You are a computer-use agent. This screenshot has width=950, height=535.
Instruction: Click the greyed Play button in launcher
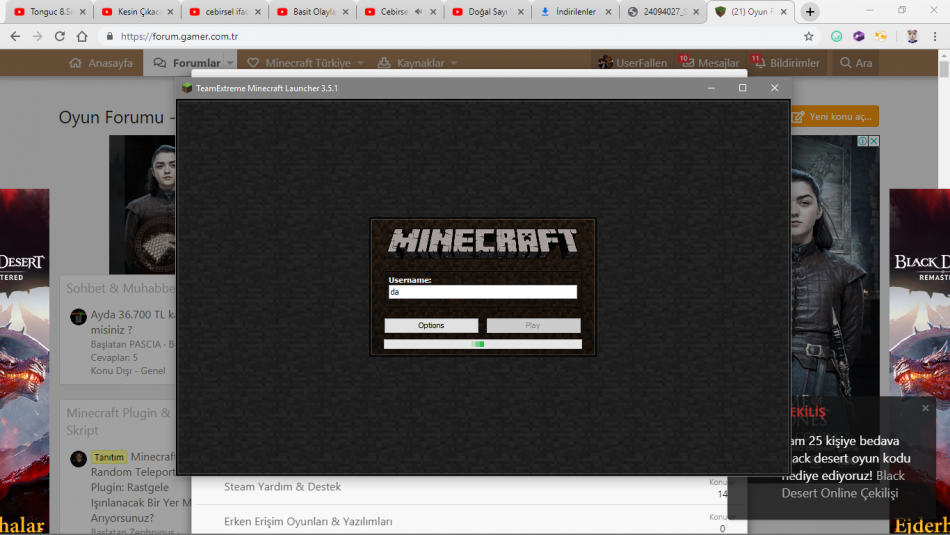[533, 325]
